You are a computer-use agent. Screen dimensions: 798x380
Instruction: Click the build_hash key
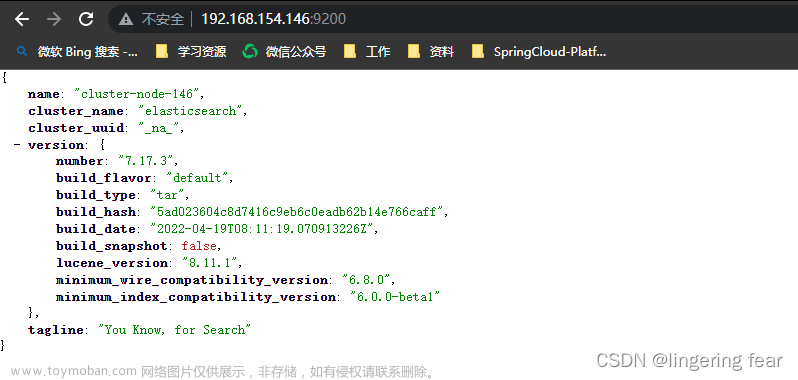[96, 212]
